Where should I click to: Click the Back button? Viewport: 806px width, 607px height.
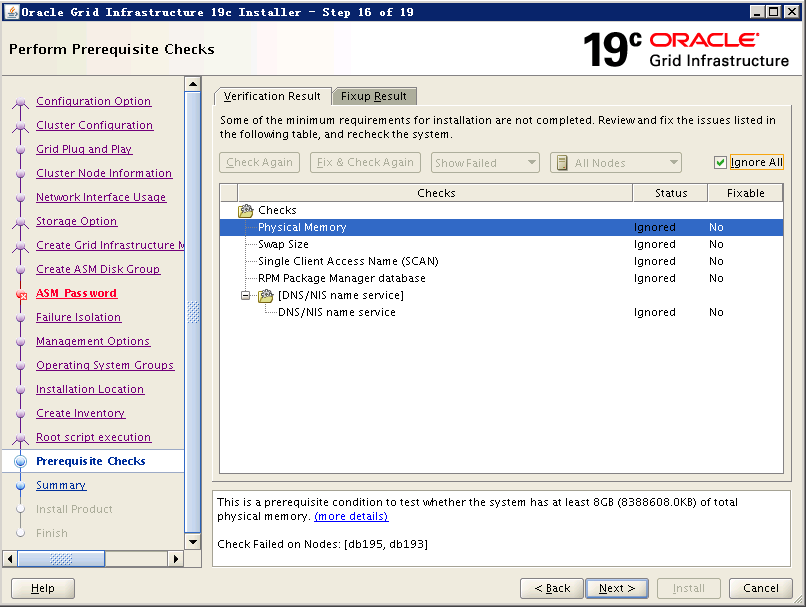(x=552, y=588)
